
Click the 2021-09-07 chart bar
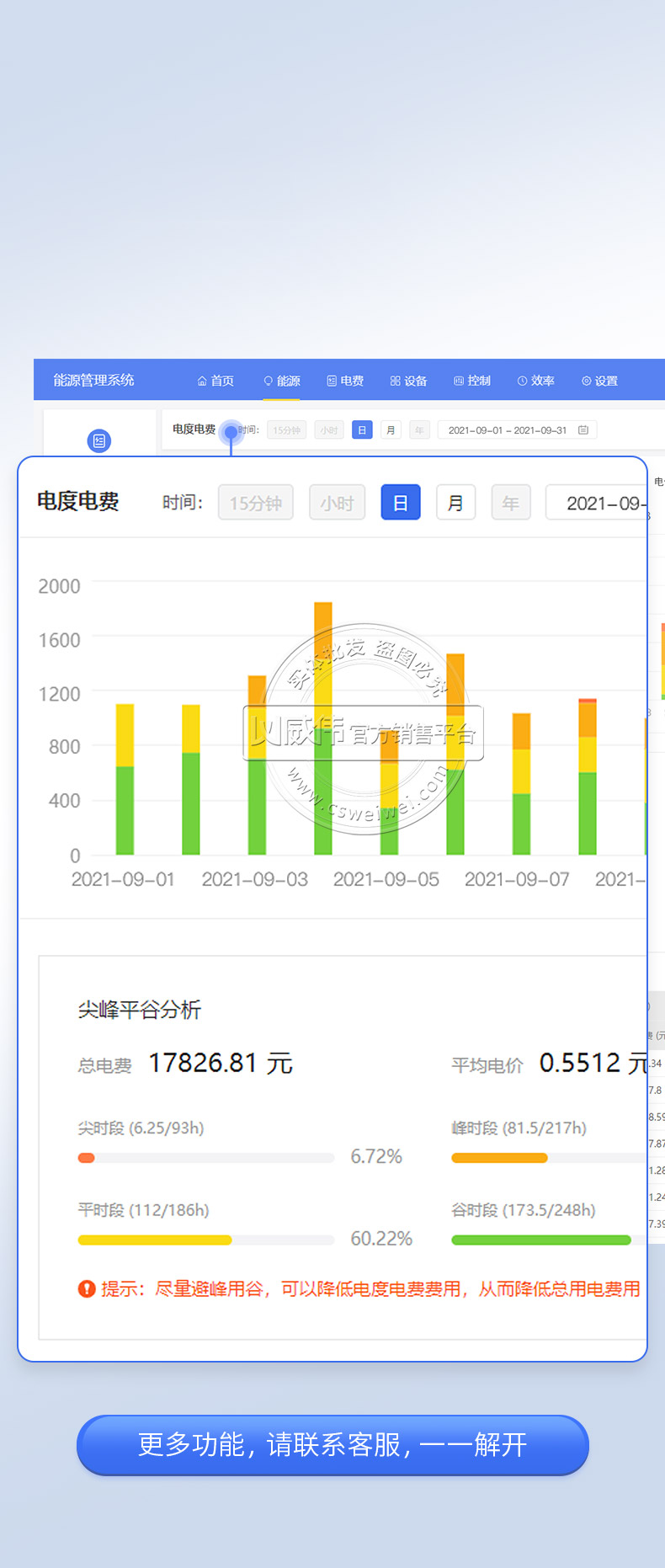(521, 784)
